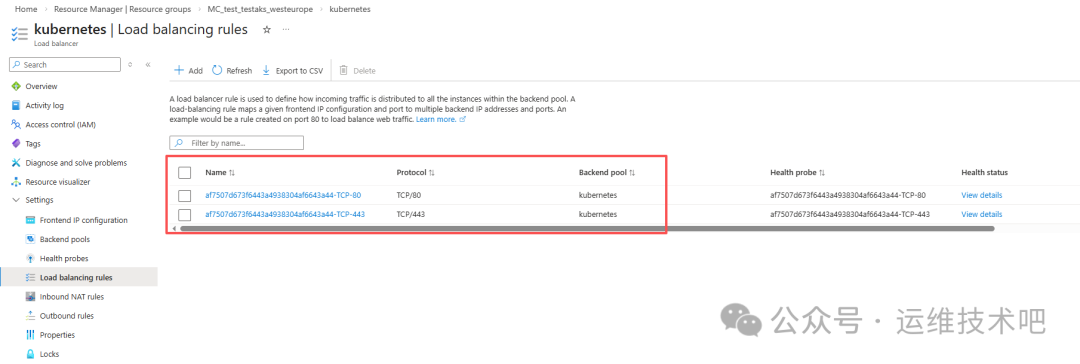Collapse the sidebar with double chevron
The width and height of the screenshot is (1080, 364).
pyautogui.click(x=147, y=64)
